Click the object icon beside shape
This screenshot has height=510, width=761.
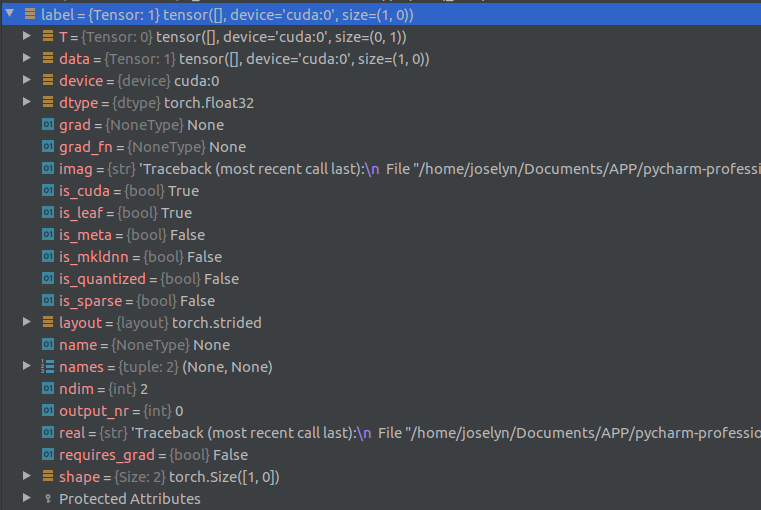48,476
